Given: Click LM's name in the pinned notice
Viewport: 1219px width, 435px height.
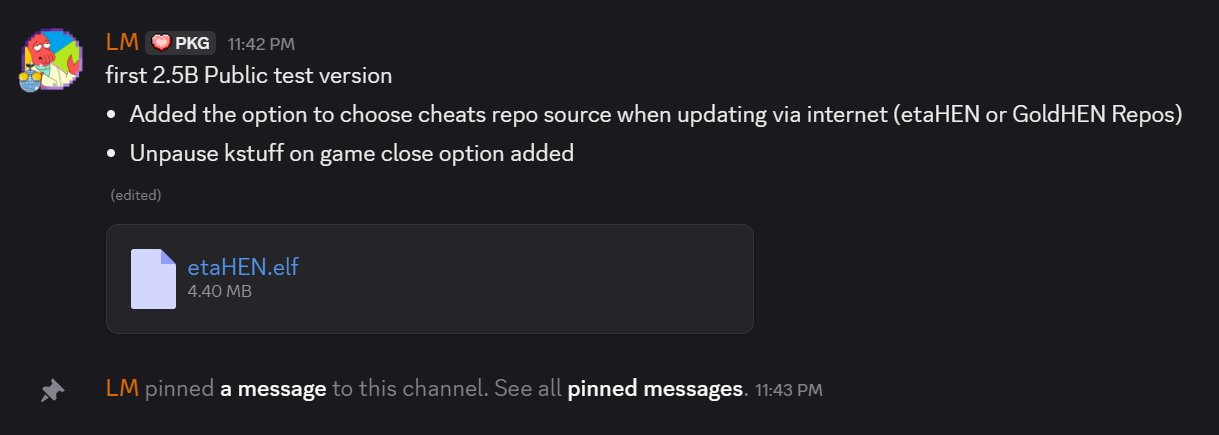Looking at the screenshot, I should click(121, 388).
